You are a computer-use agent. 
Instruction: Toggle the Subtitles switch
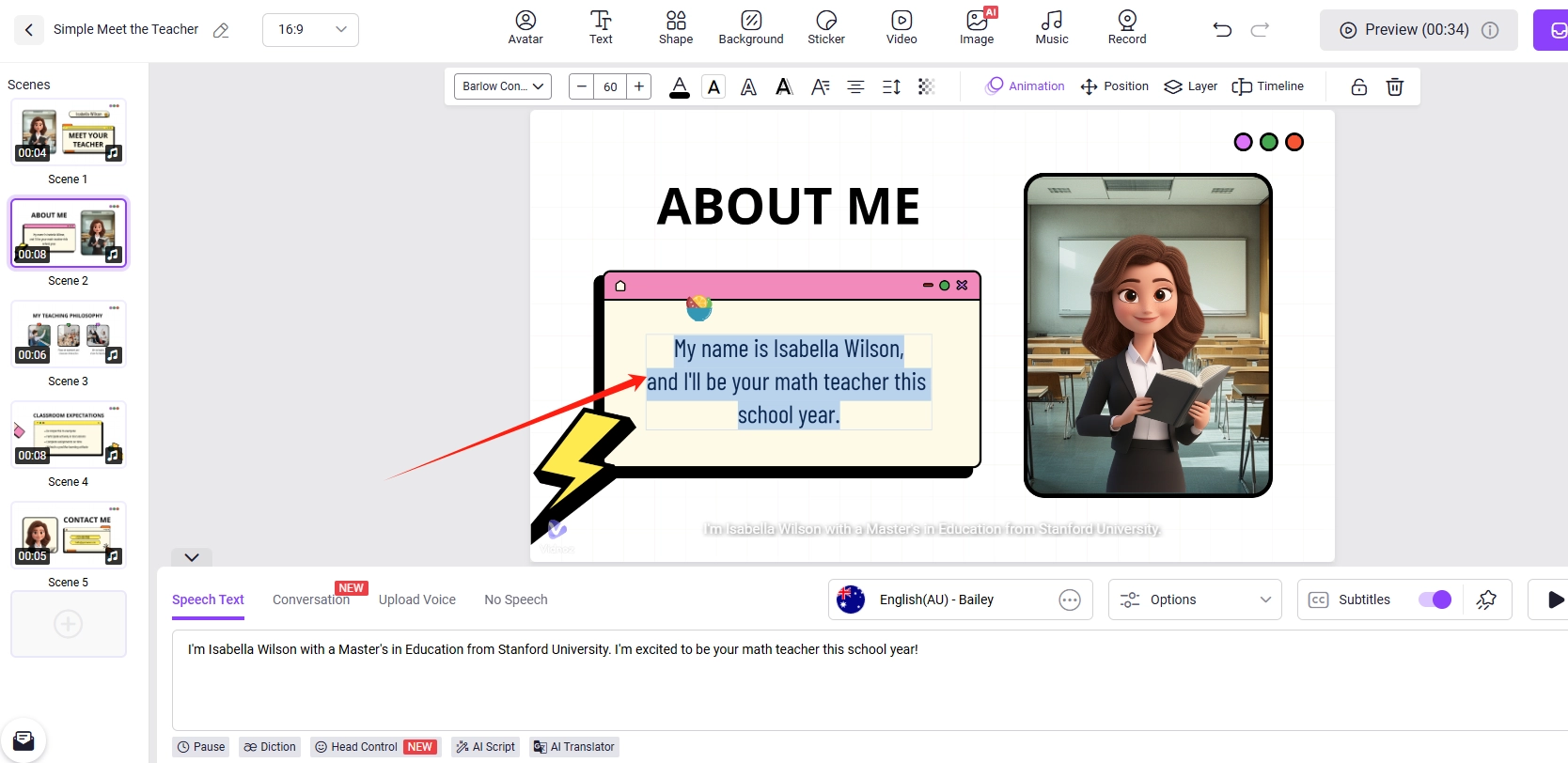point(1435,599)
